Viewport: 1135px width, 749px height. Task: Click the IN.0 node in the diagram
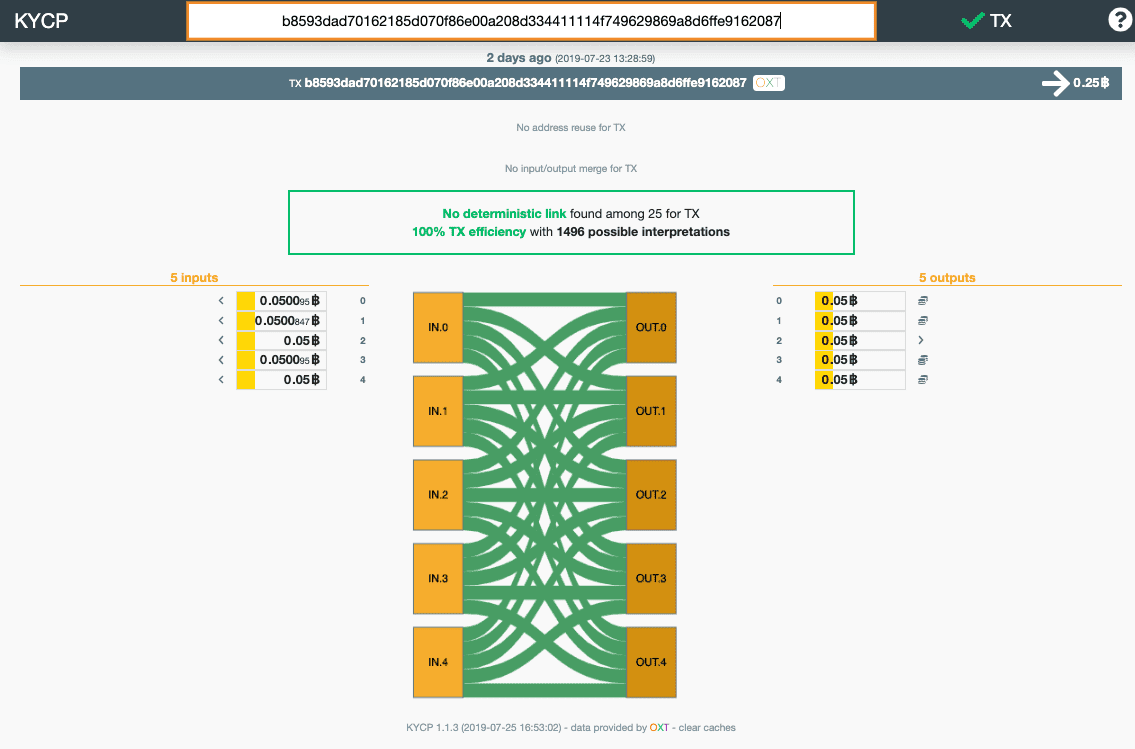click(438, 327)
